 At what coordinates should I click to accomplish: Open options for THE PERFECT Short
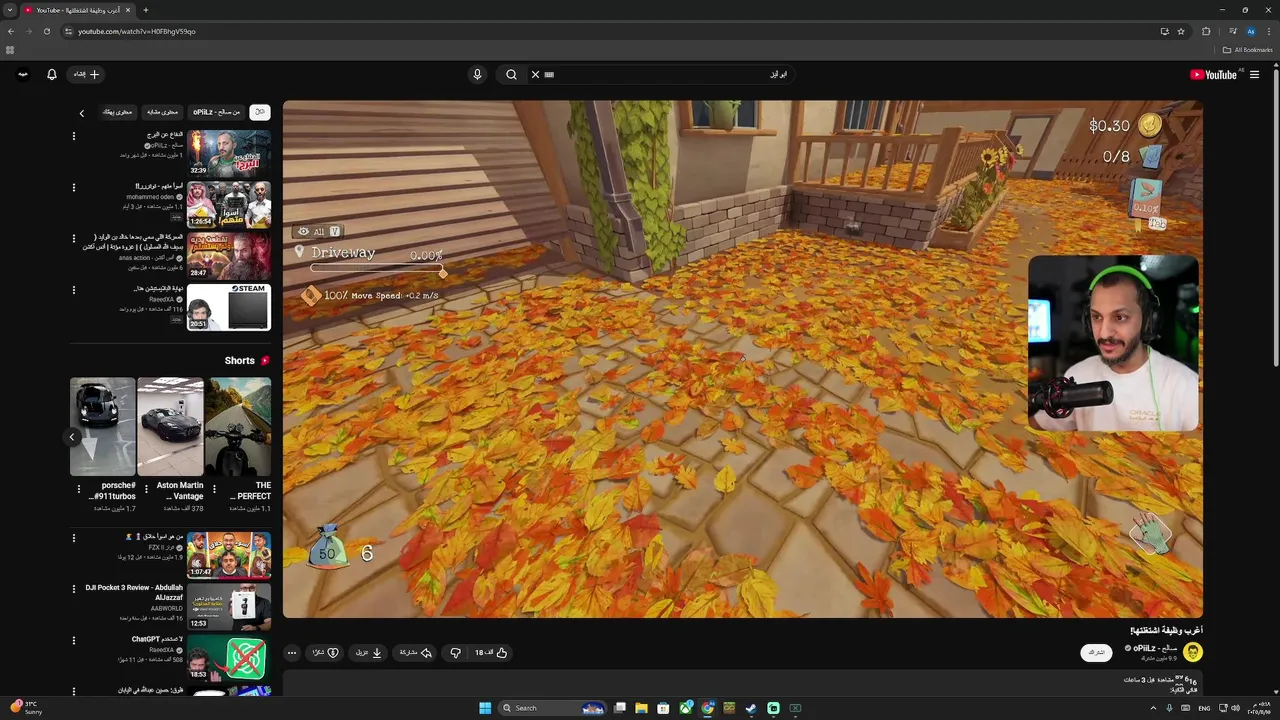[214, 489]
